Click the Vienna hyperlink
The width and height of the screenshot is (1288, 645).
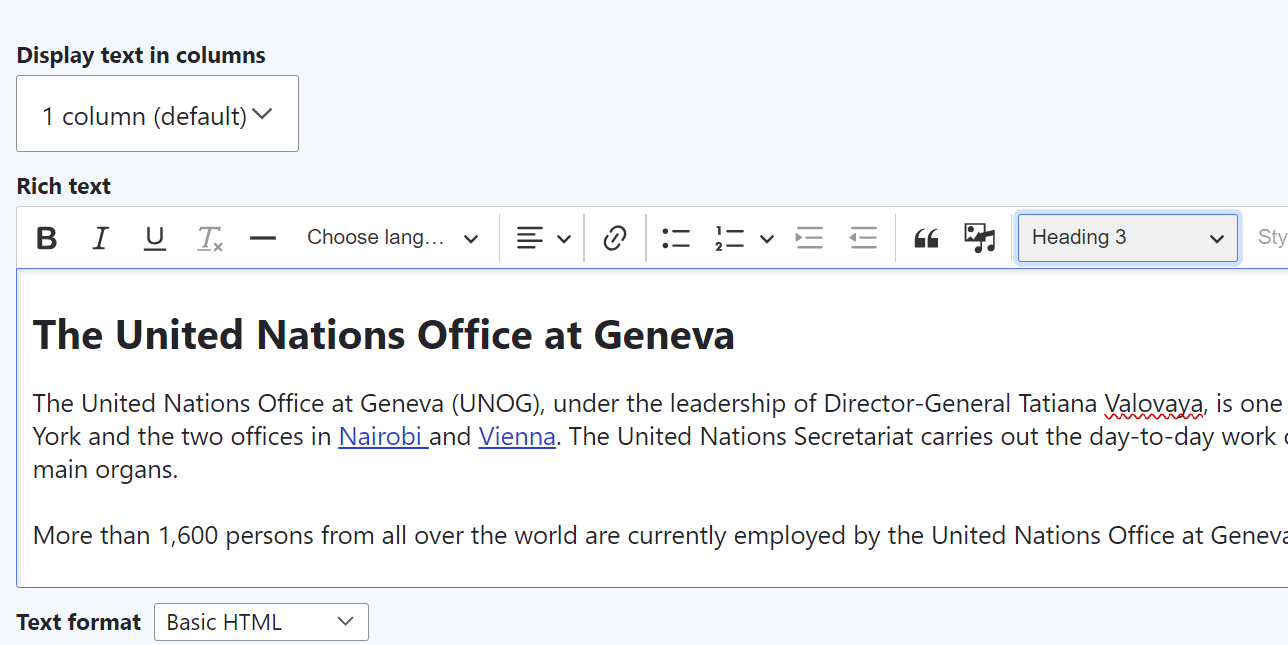click(x=517, y=436)
